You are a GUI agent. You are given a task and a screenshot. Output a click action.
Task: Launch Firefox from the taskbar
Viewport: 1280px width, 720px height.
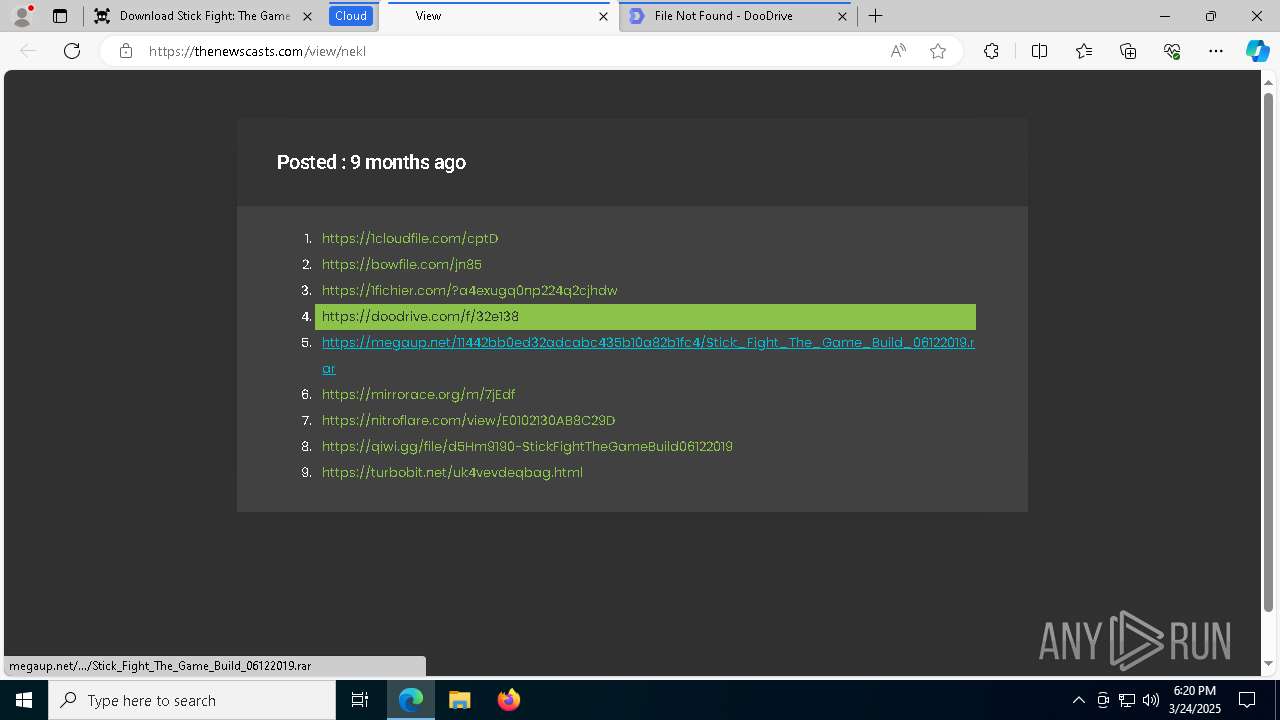[508, 700]
